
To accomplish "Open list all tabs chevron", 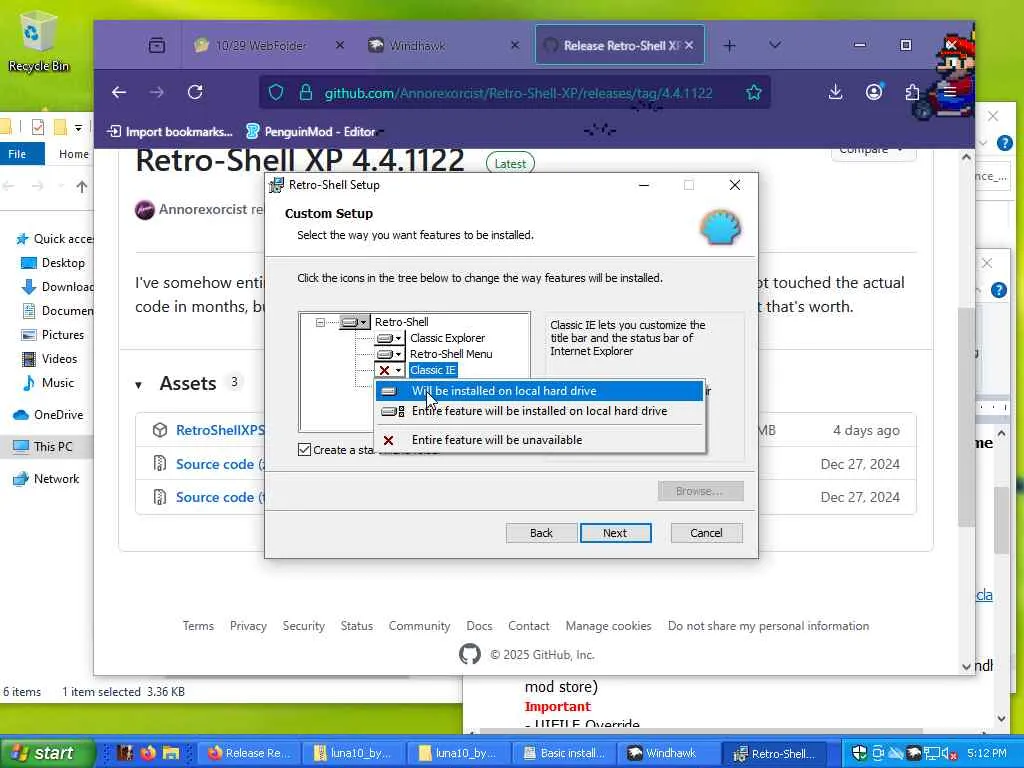I will click(x=775, y=45).
